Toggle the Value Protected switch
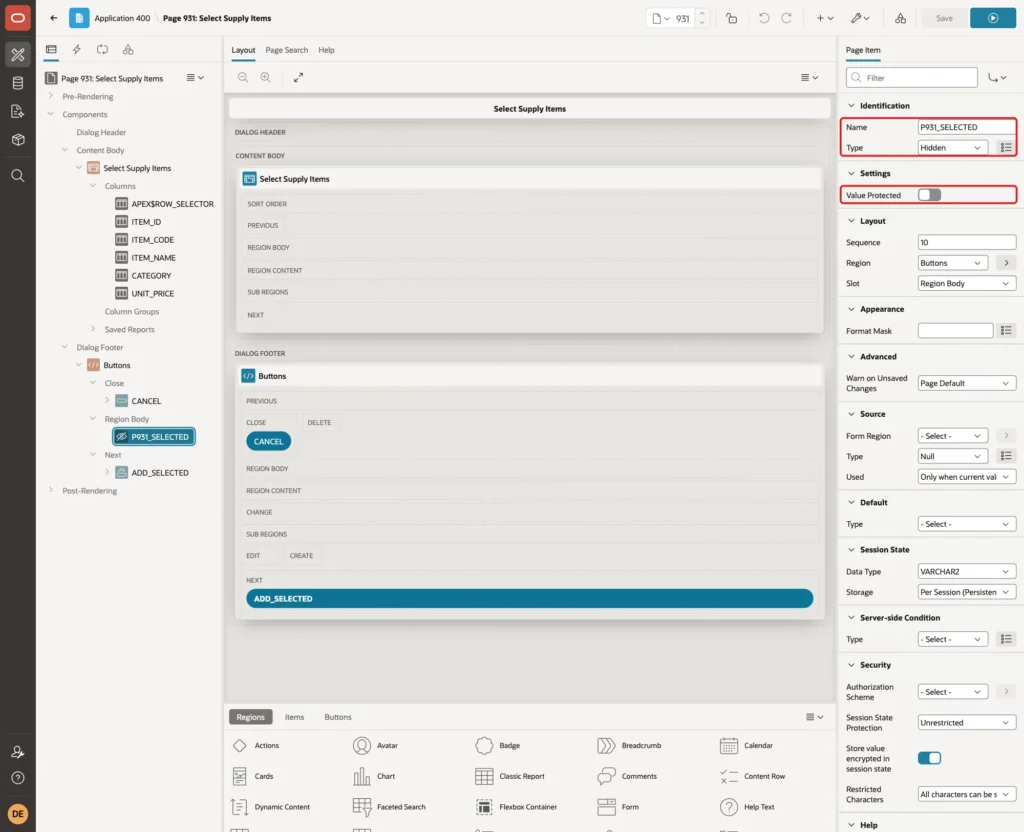The width and height of the screenshot is (1024, 832). (929, 195)
